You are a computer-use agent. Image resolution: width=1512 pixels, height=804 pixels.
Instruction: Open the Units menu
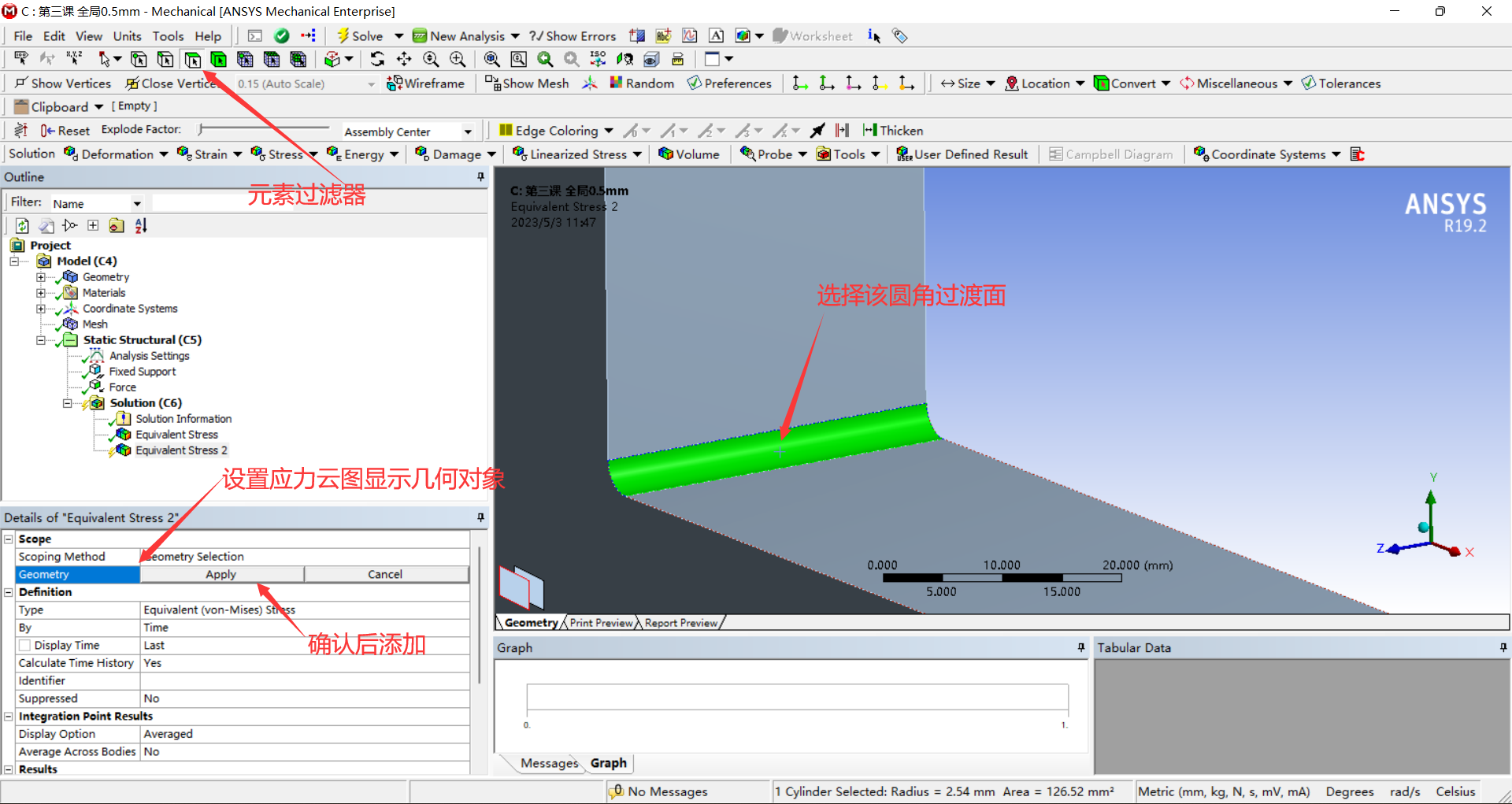pyautogui.click(x=127, y=35)
